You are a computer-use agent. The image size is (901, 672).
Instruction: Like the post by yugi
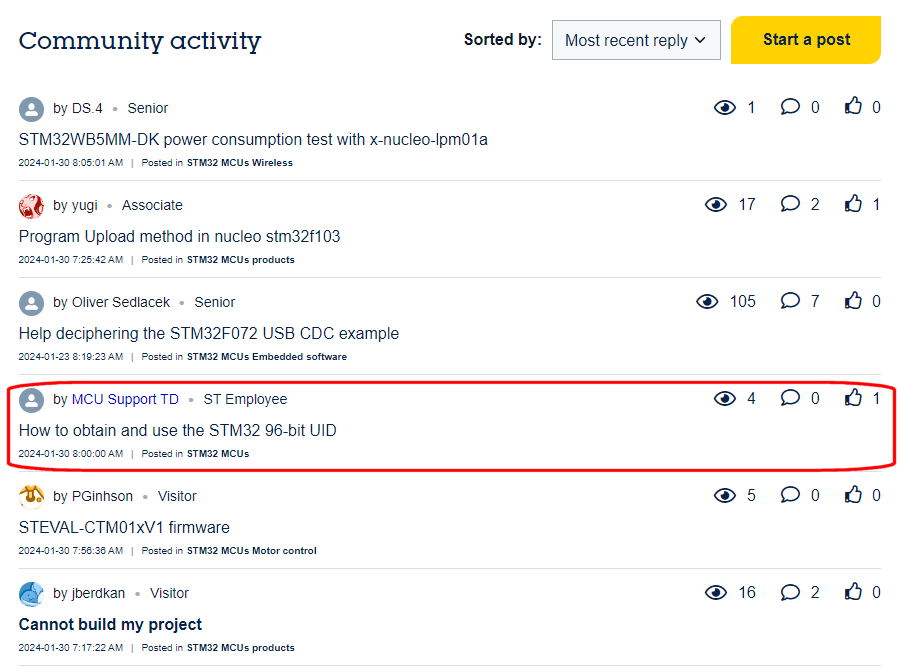pyautogui.click(x=853, y=204)
